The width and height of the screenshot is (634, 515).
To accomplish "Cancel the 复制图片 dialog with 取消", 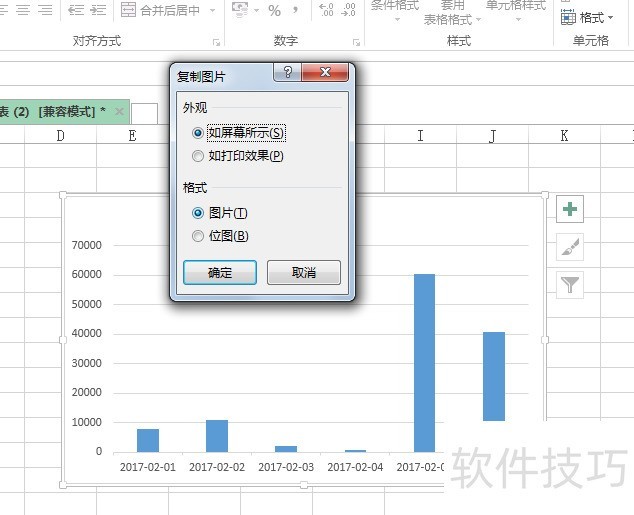I will pyautogui.click(x=304, y=272).
